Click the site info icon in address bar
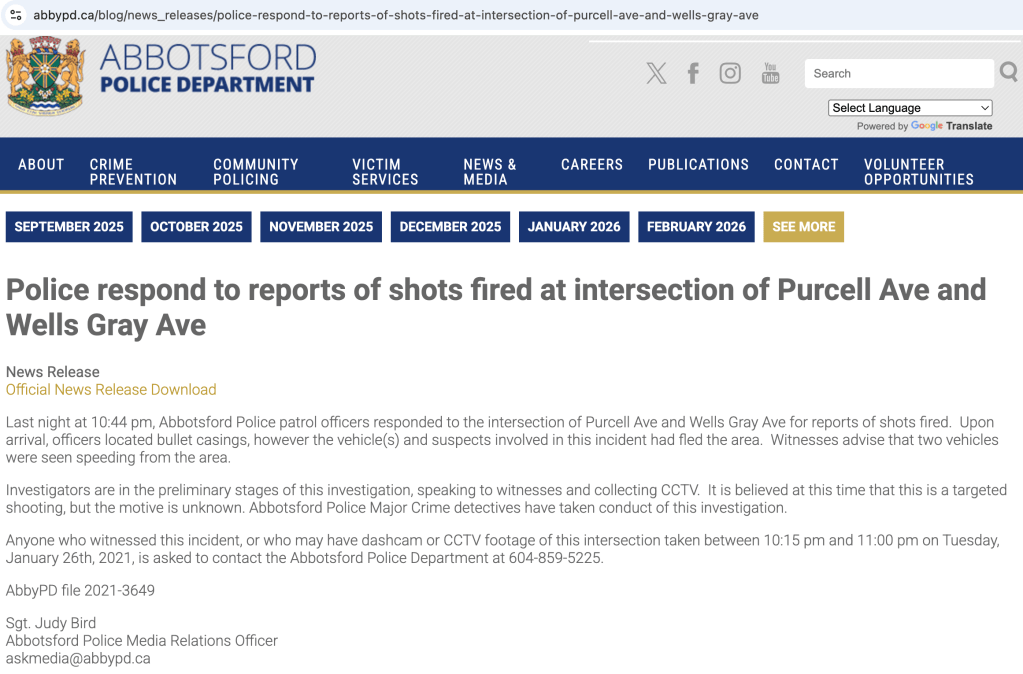Viewport: 1023px width, 674px height. [15, 15]
